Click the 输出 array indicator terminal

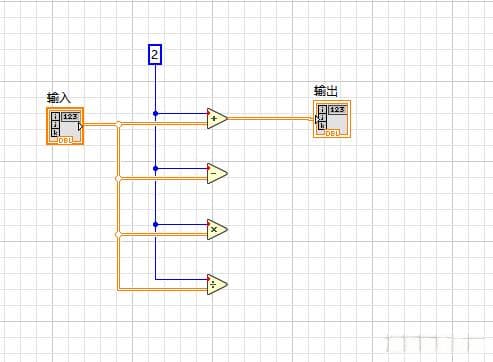[x=332, y=119]
